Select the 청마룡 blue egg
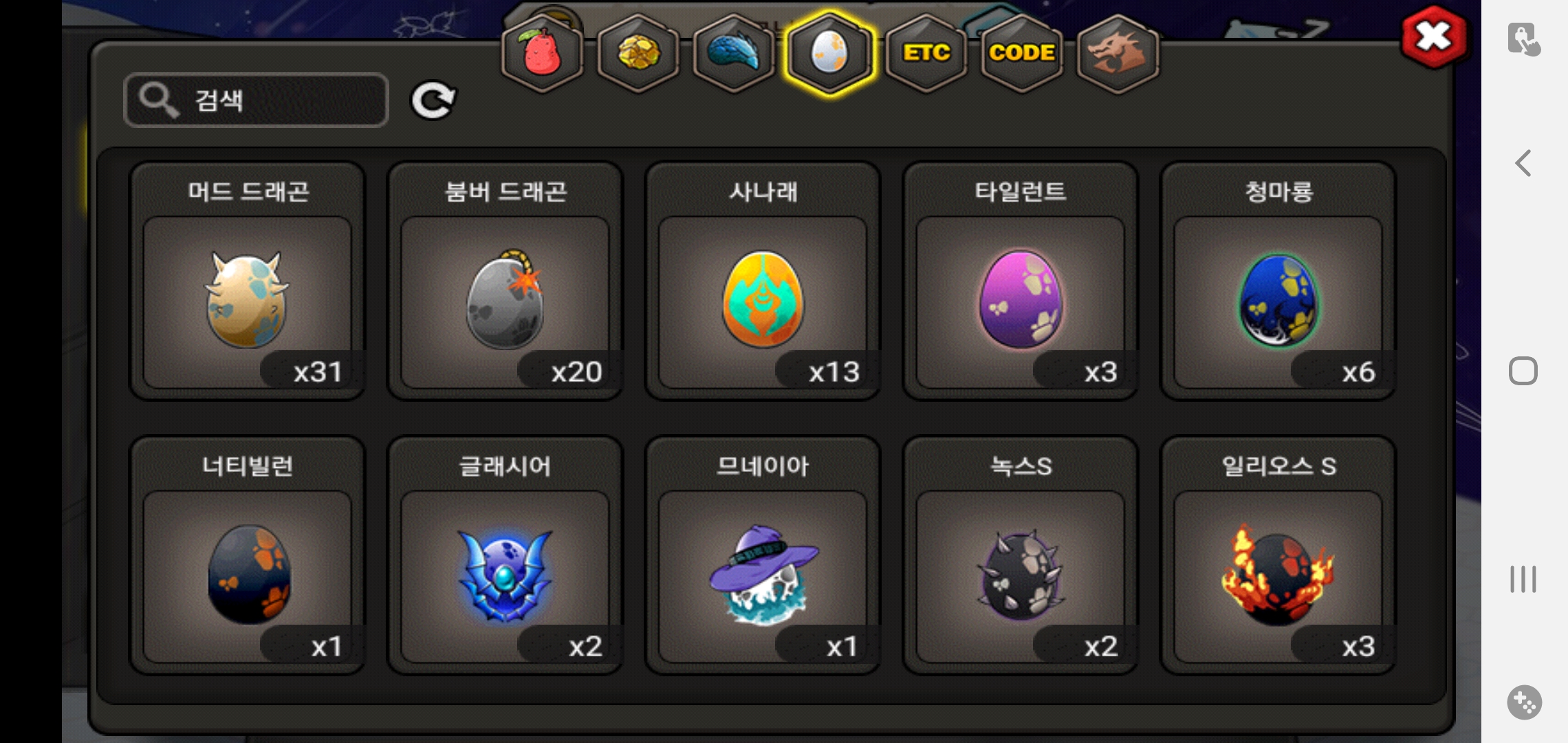Image resolution: width=1568 pixels, height=743 pixels. pyautogui.click(x=1278, y=281)
